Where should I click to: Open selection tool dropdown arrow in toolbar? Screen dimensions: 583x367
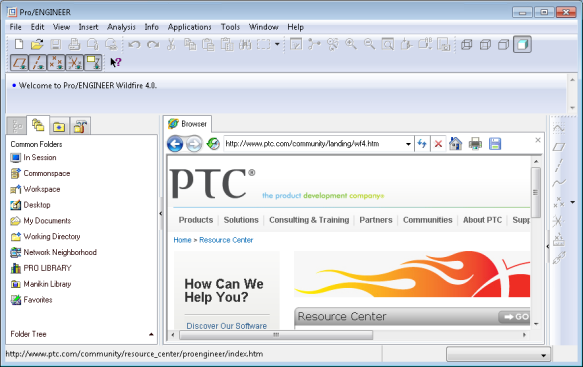coord(277,44)
